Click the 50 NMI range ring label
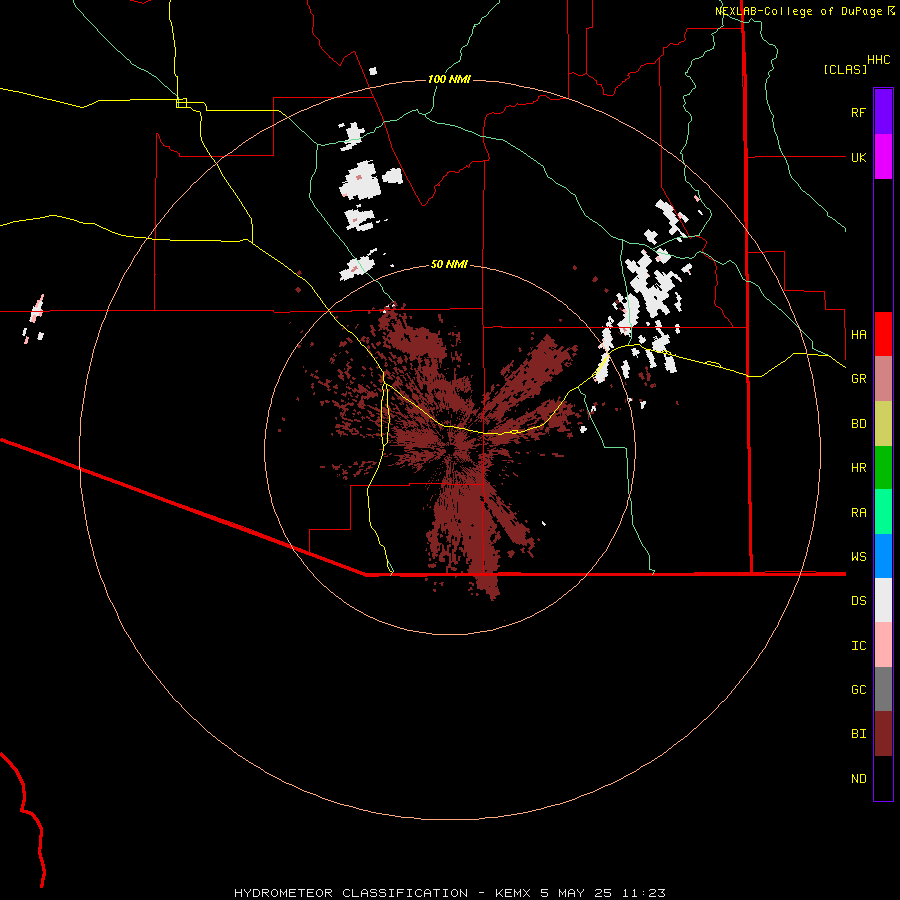900x900 pixels. tap(449, 264)
